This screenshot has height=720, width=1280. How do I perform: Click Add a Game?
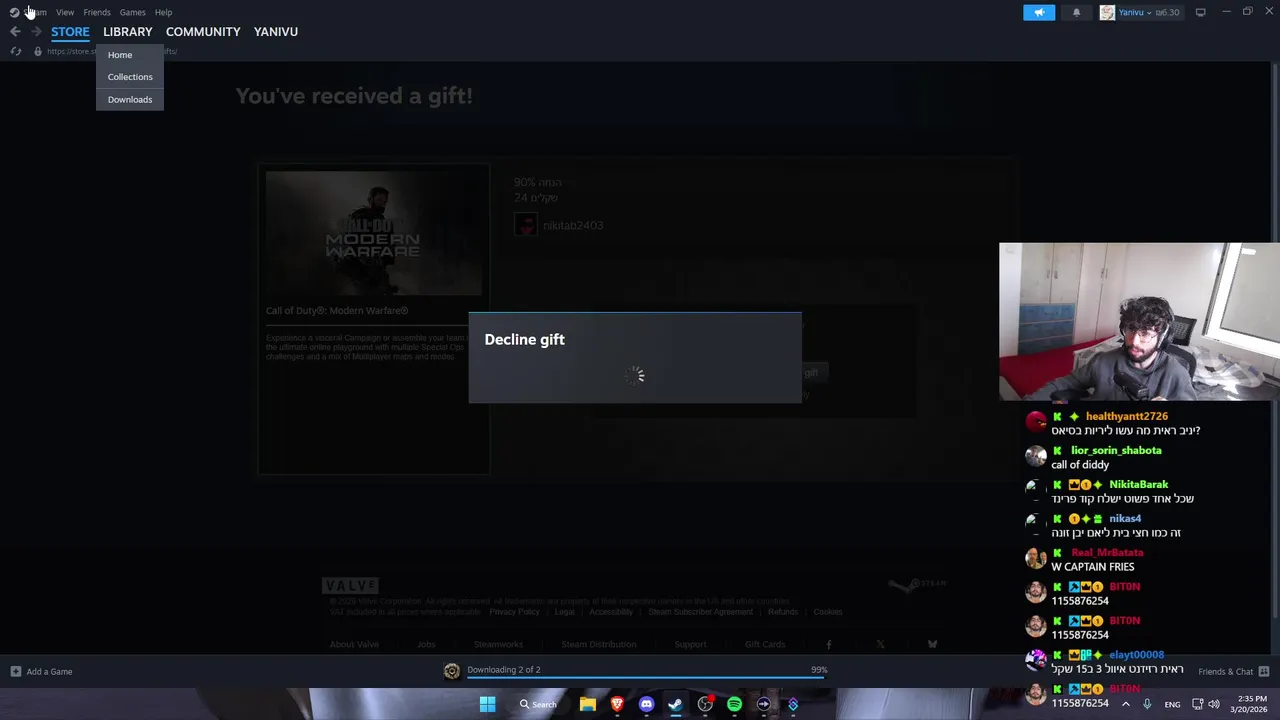click(49, 672)
